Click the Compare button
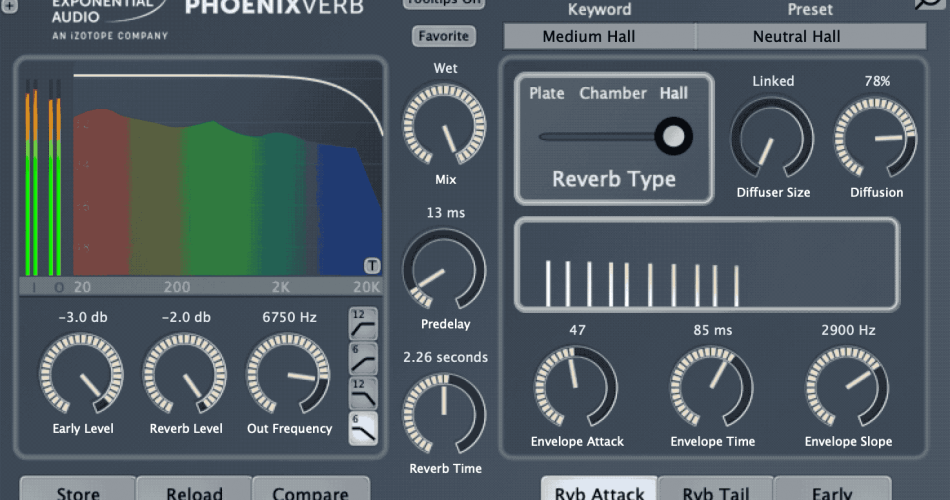The width and height of the screenshot is (950, 500). (310, 488)
